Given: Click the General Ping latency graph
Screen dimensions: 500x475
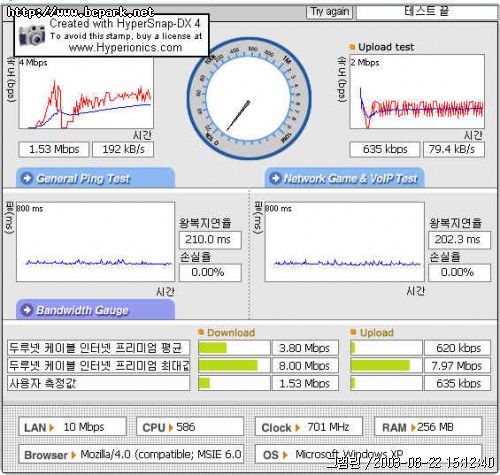Looking at the screenshot, I should (x=95, y=242).
